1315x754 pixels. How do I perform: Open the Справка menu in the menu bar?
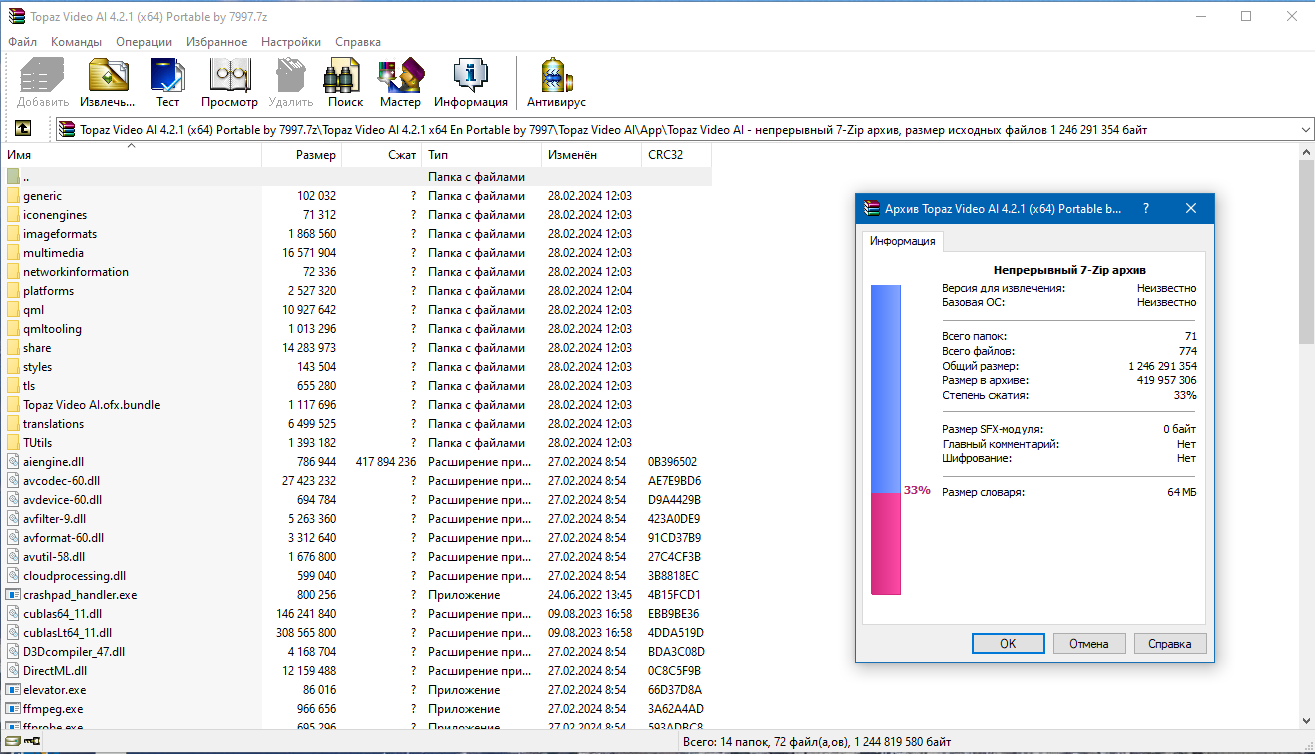pos(358,42)
